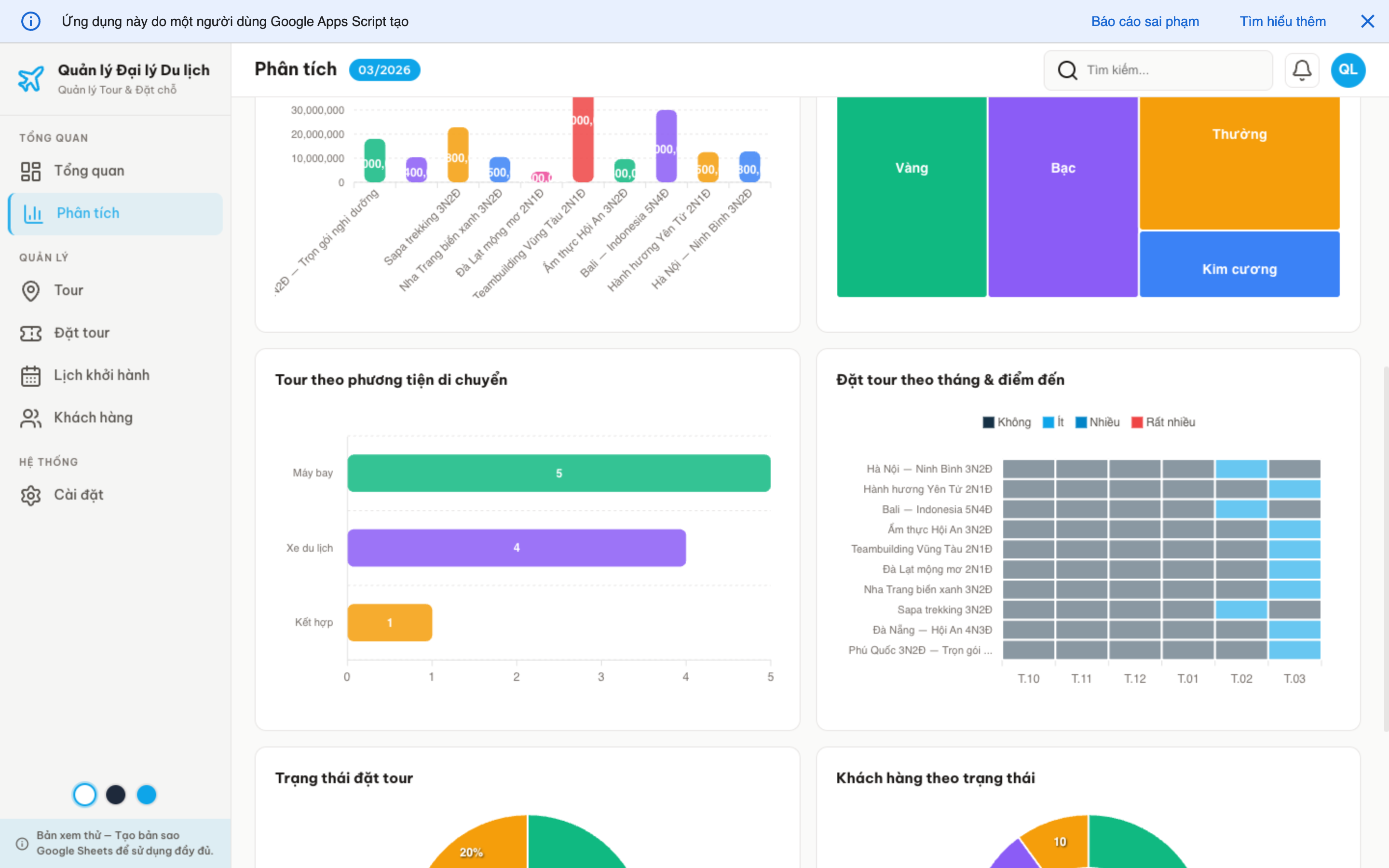Click the Lịch khởi hành calendar icon
The height and width of the screenshot is (868, 1389).
click(30, 376)
